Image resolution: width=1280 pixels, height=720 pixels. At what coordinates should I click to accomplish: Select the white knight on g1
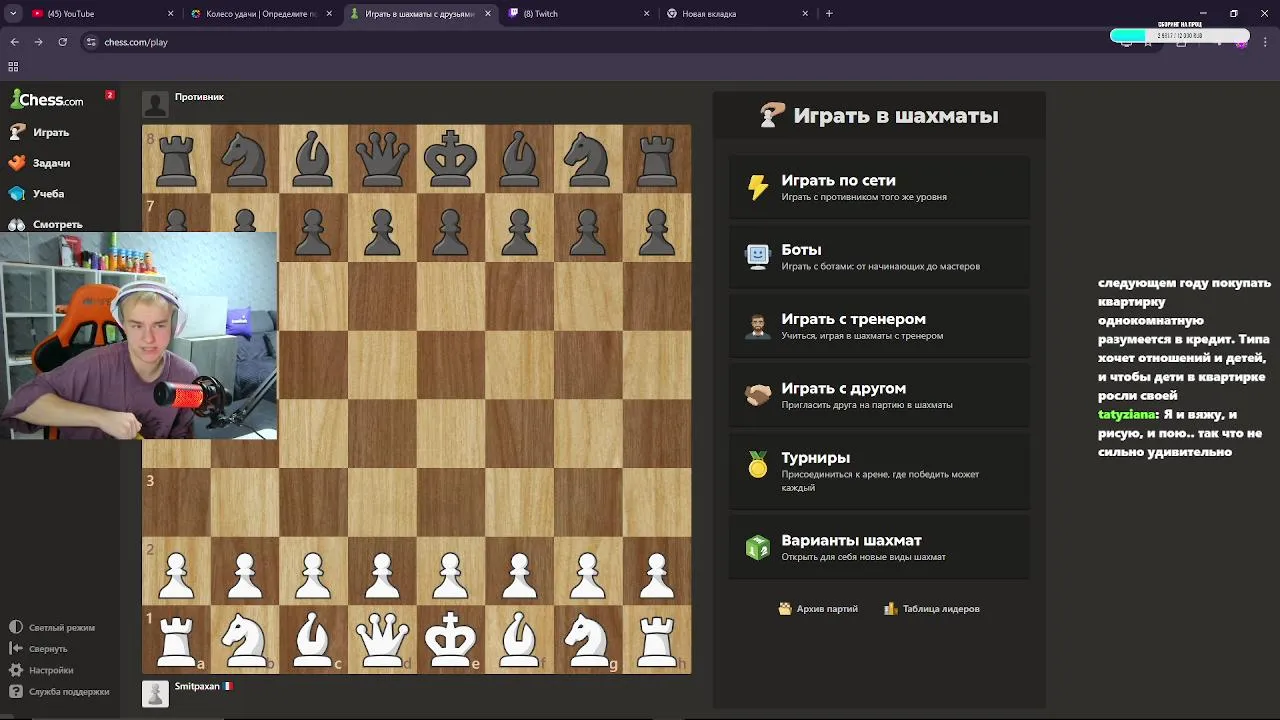click(x=588, y=640)
